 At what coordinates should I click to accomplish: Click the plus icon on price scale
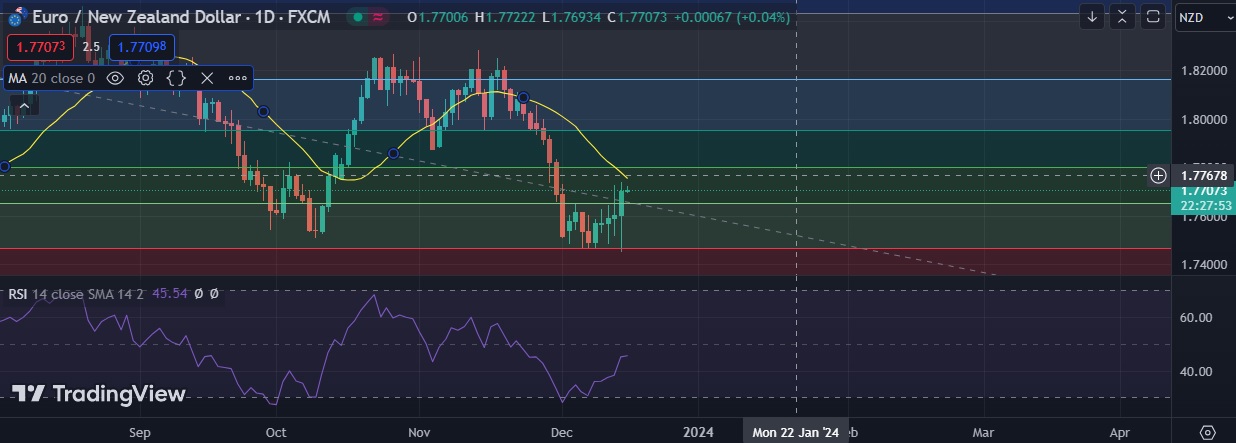[x=1158, y=175]
